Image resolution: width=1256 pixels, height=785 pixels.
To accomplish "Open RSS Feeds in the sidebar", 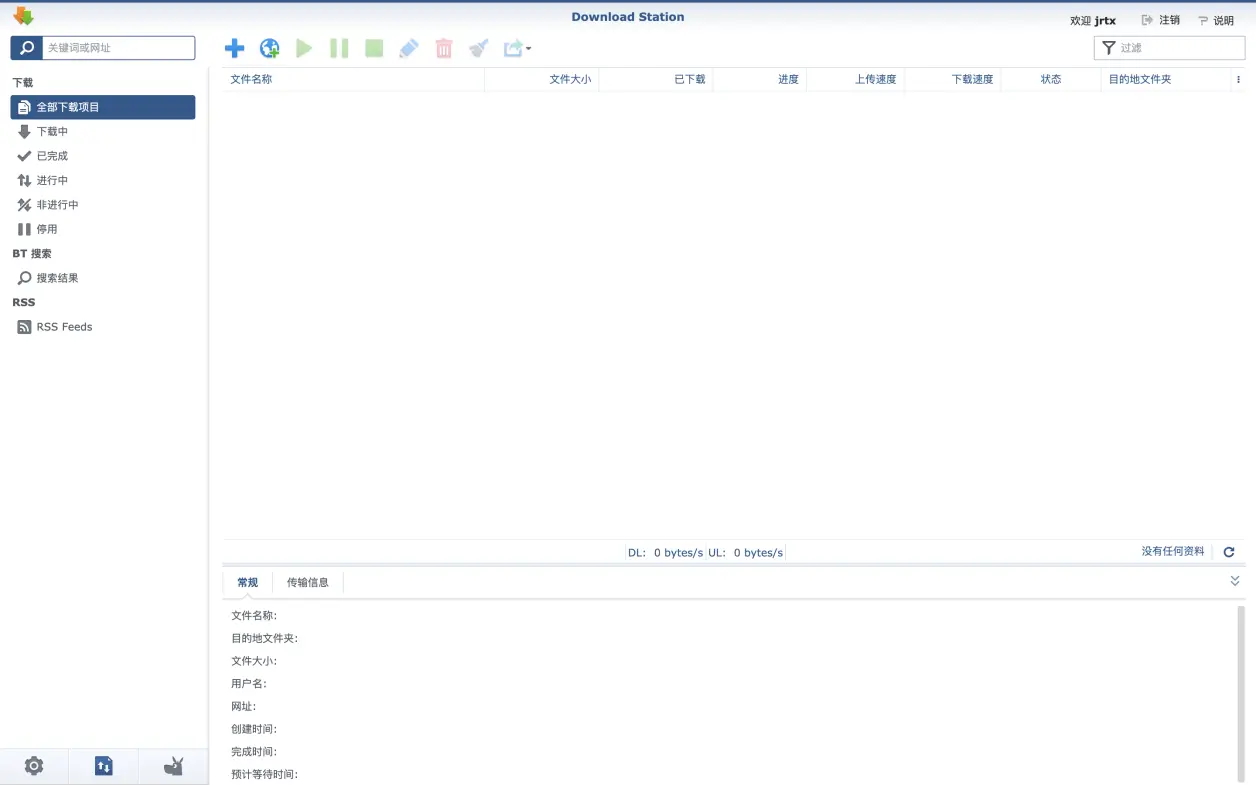I will [63, 326].
